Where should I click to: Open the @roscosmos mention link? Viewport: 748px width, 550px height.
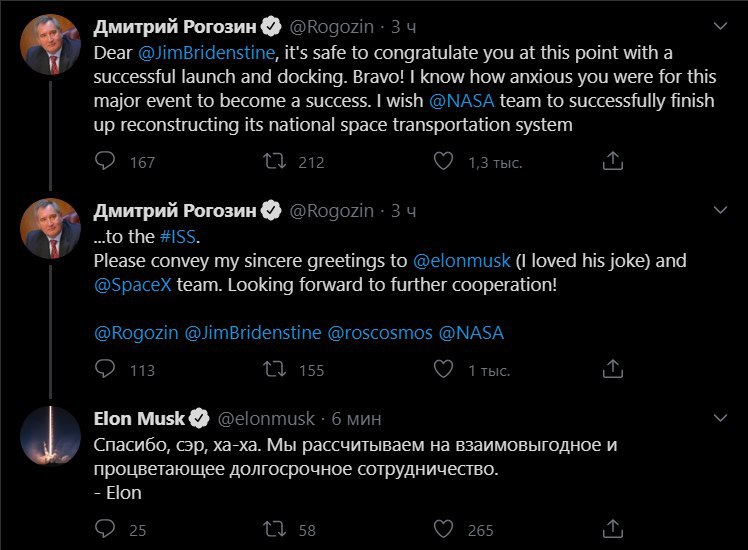(380, 332)
